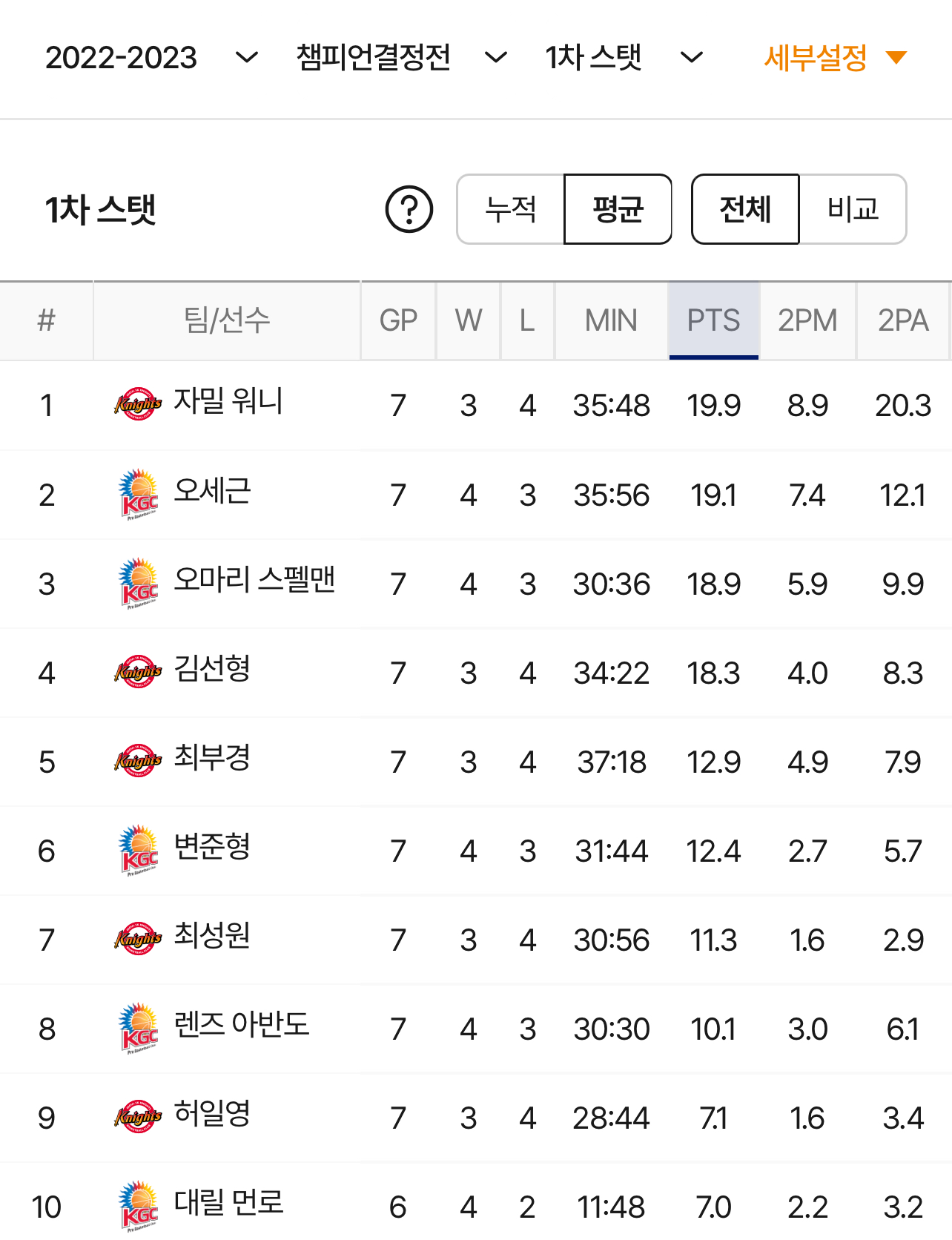Click Knights logo next to 자밀 워니
952x1240 pixels.
click(138, 404)
